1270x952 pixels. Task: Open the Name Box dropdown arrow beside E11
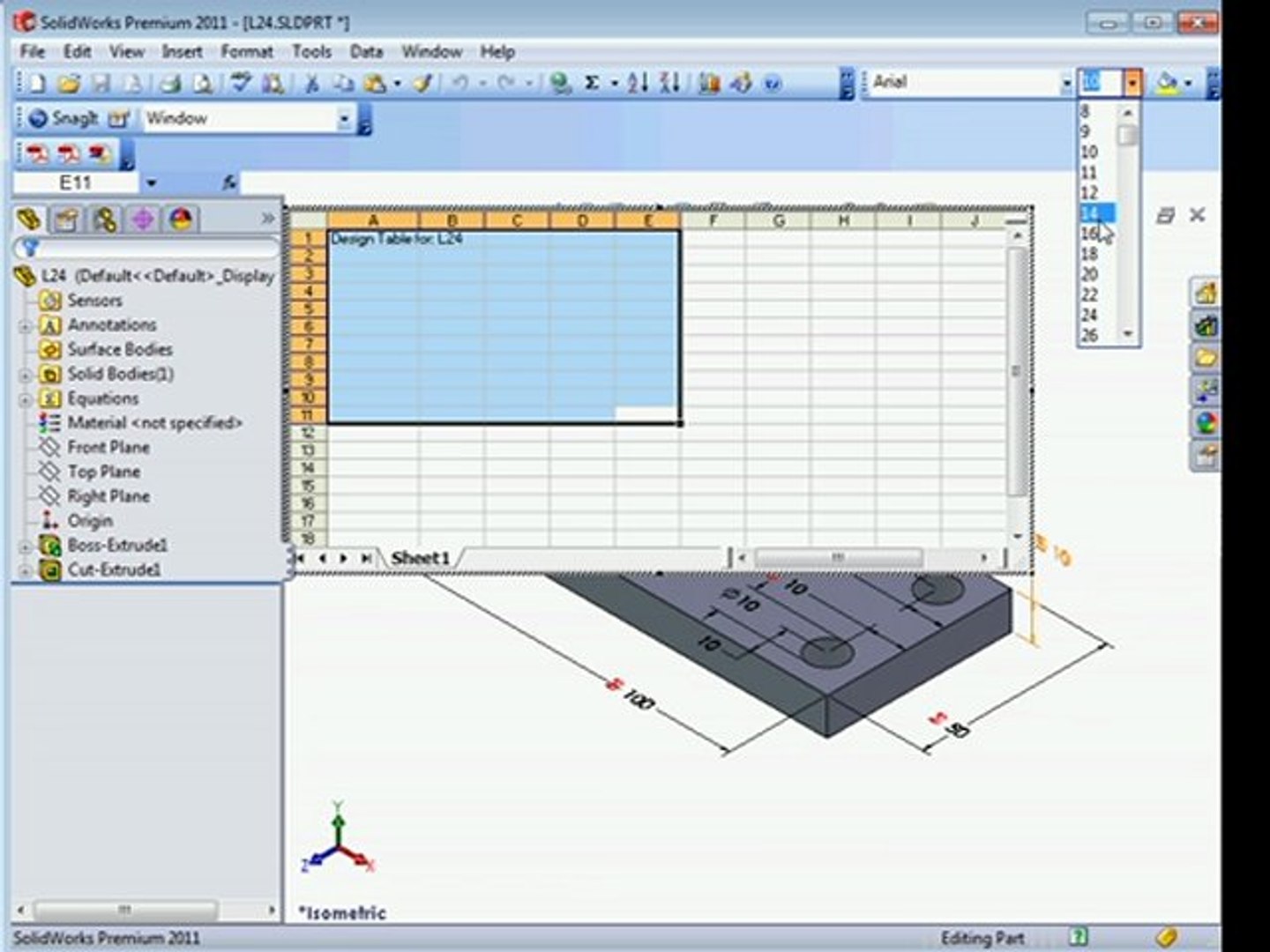pos(152,183)
